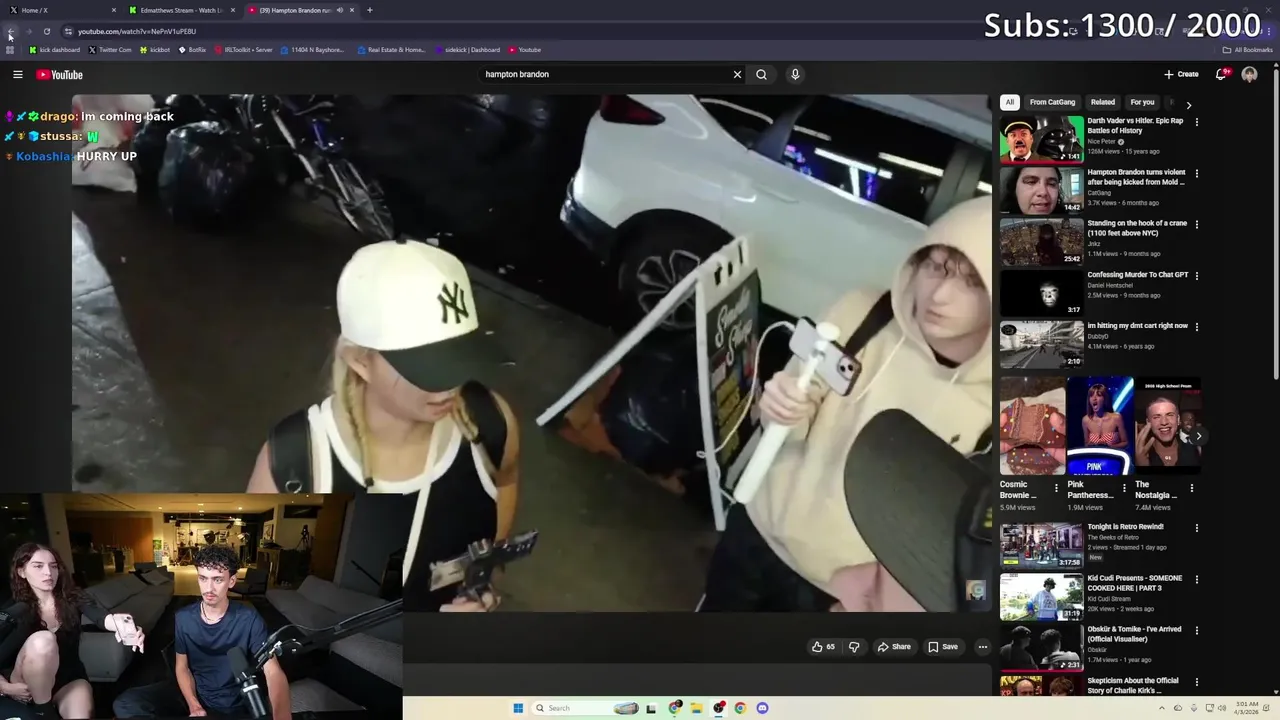Open the Pink Pantheress short thumbnail

[1100, 425]
